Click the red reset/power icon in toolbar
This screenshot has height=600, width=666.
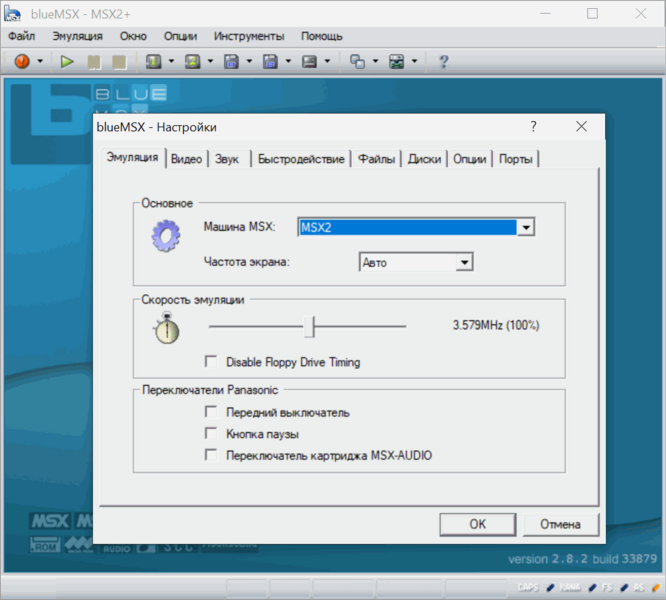(x=23, y=61)
